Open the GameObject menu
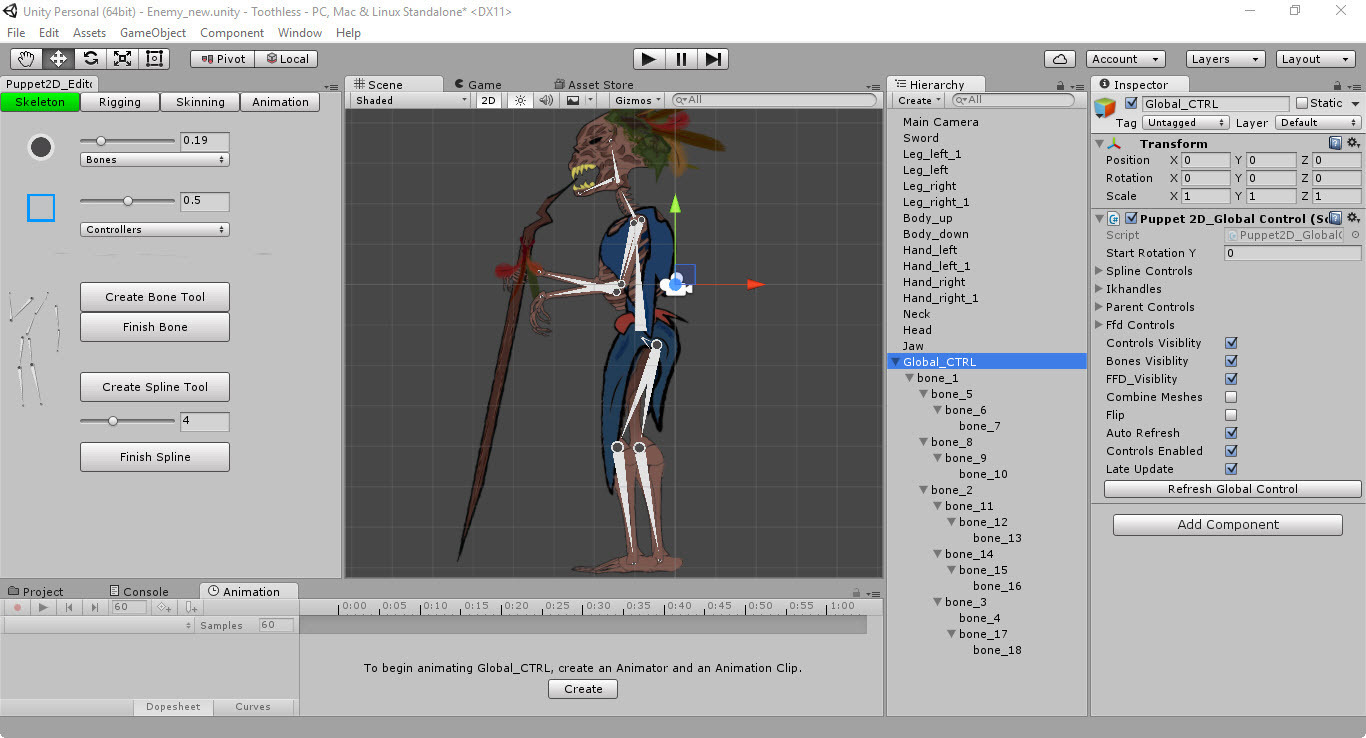The height and width of the screenshot is (738, 1366). (x=153, y=33)
